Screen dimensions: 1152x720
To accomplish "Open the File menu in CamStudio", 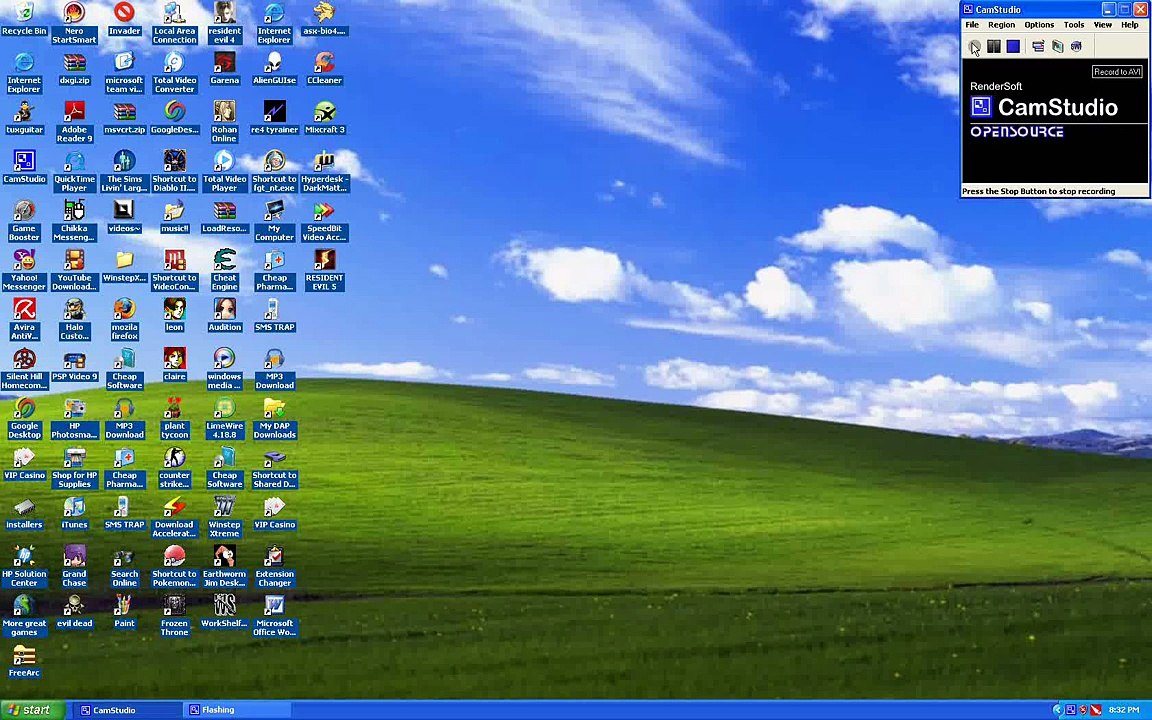I will (x=972, y=25).
